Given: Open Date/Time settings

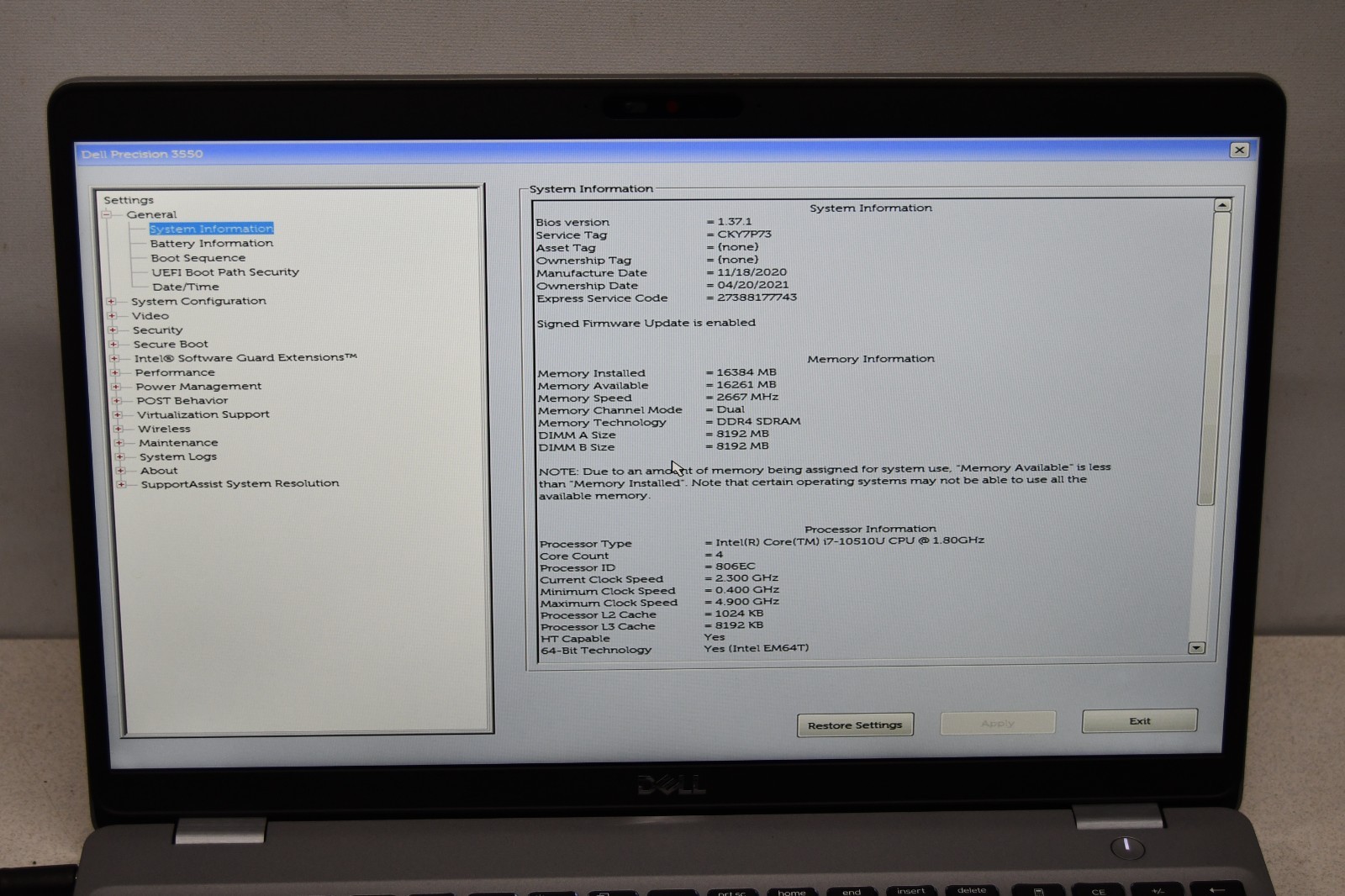Looking at the screenshot, I should coord(186,287).
